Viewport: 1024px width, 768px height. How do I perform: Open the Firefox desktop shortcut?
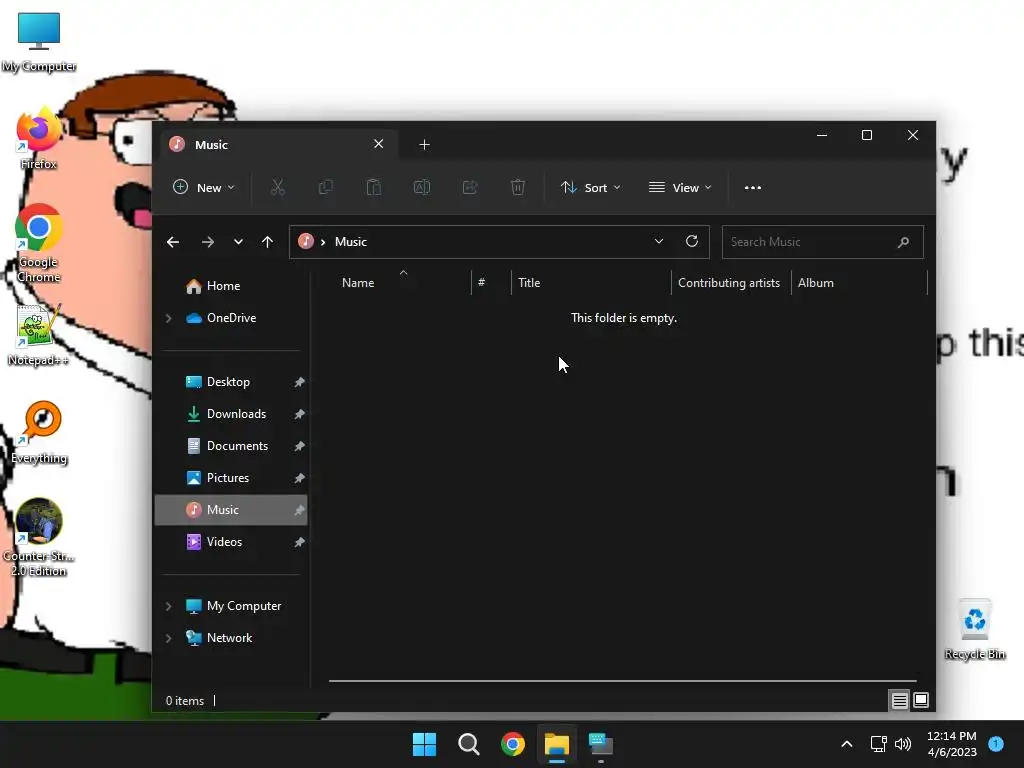[x=39, y=138]
